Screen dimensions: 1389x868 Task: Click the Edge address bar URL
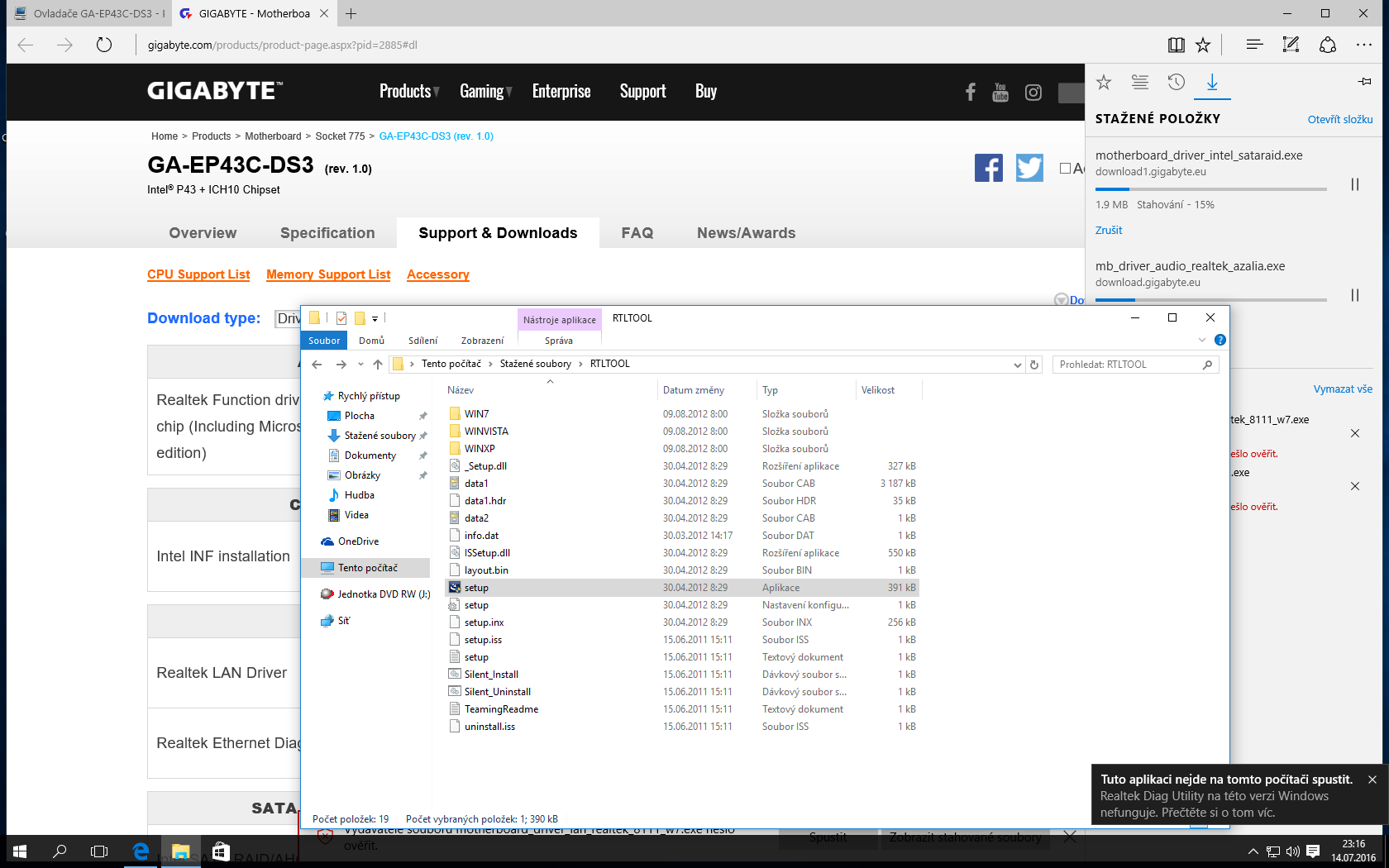point(283,45)
